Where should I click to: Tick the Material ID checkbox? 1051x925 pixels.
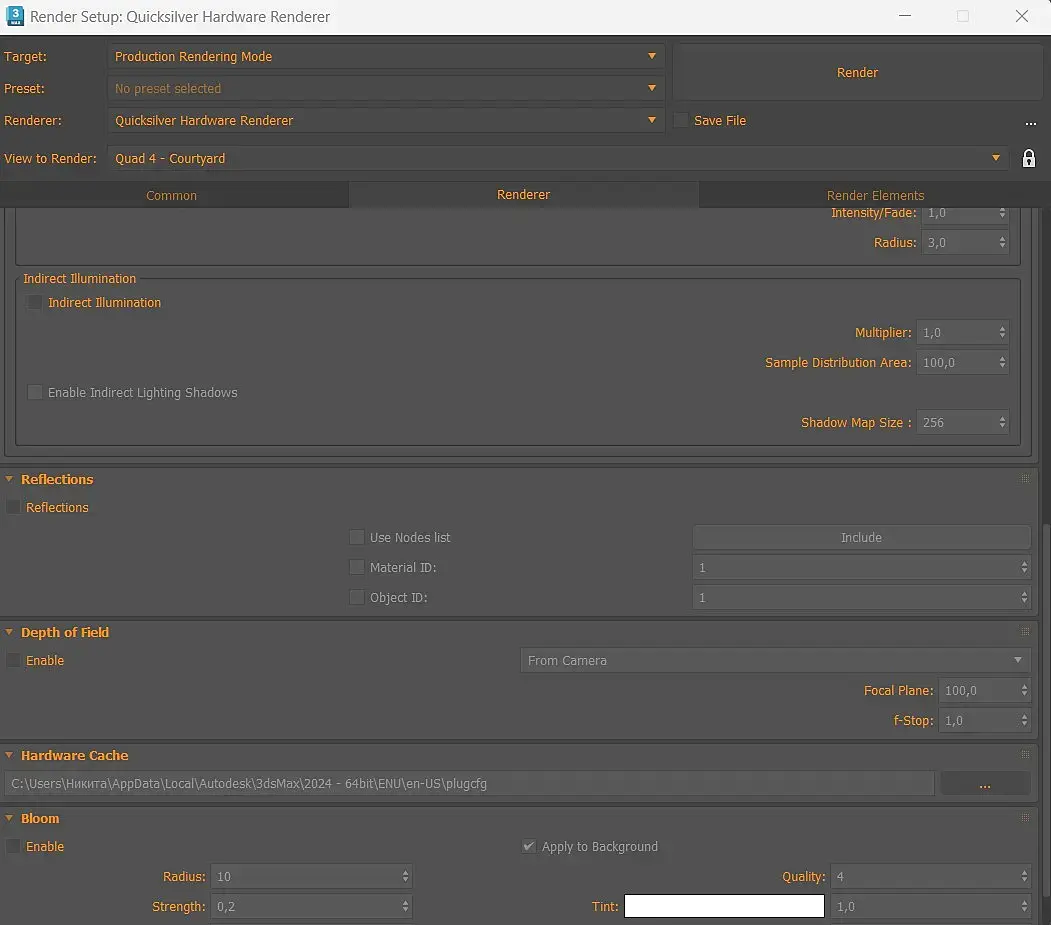357,567
